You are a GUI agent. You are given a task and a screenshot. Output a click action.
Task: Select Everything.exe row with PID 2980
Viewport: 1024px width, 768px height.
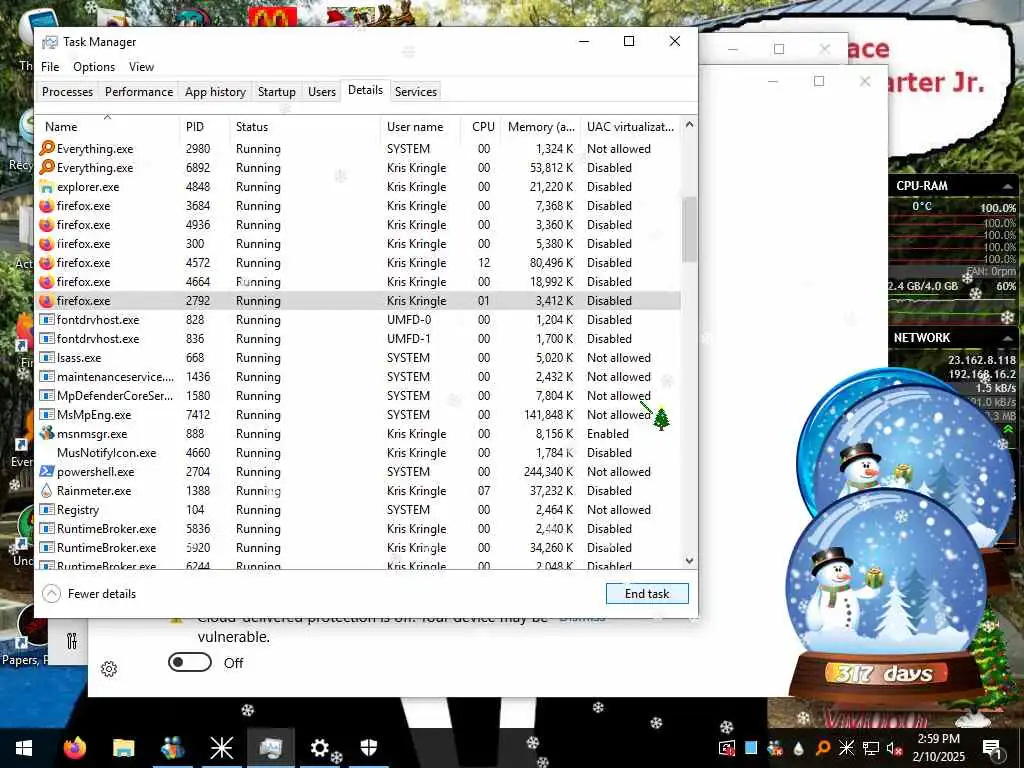[358, 149]
